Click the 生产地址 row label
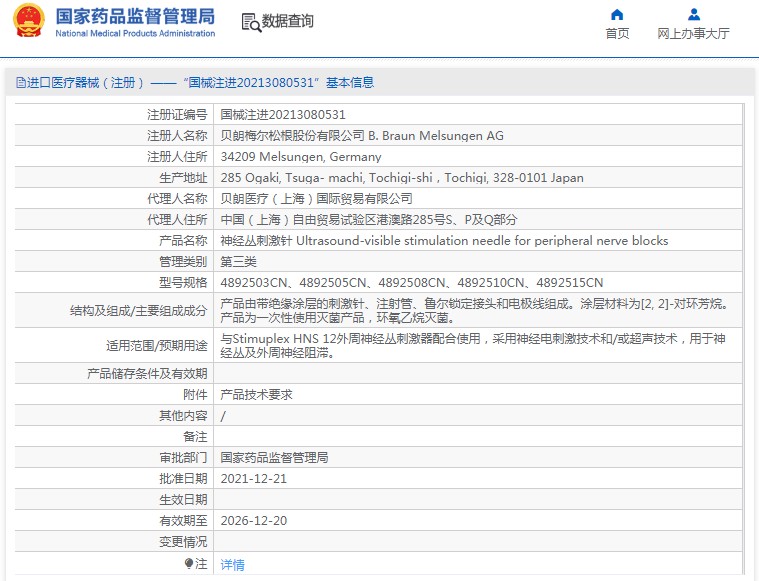The width and height of the screenshot is (759, 581). [x=183, y=178]
